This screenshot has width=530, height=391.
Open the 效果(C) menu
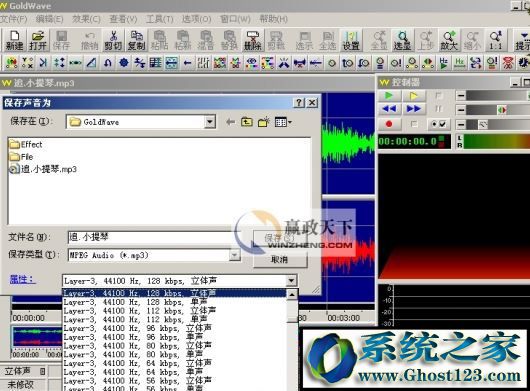click(x=86, y=19)
